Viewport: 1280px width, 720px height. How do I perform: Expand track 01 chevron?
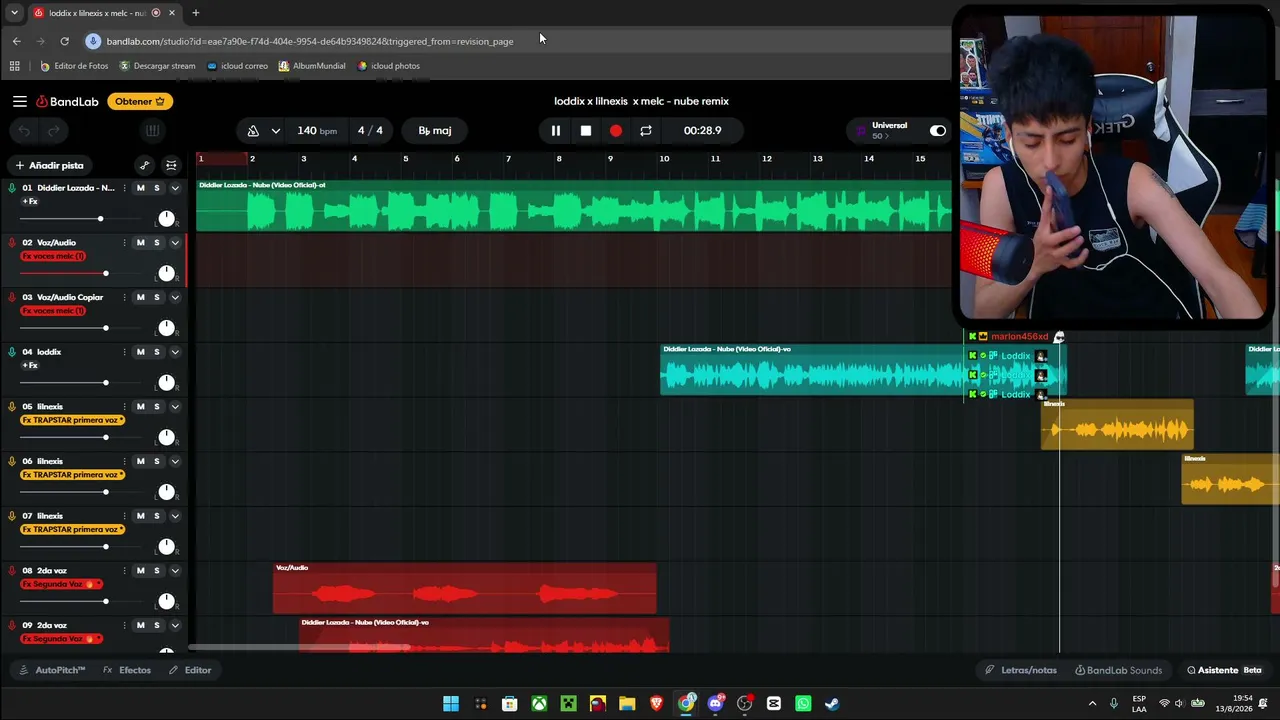pyautogui.click(x=175, y=188)
